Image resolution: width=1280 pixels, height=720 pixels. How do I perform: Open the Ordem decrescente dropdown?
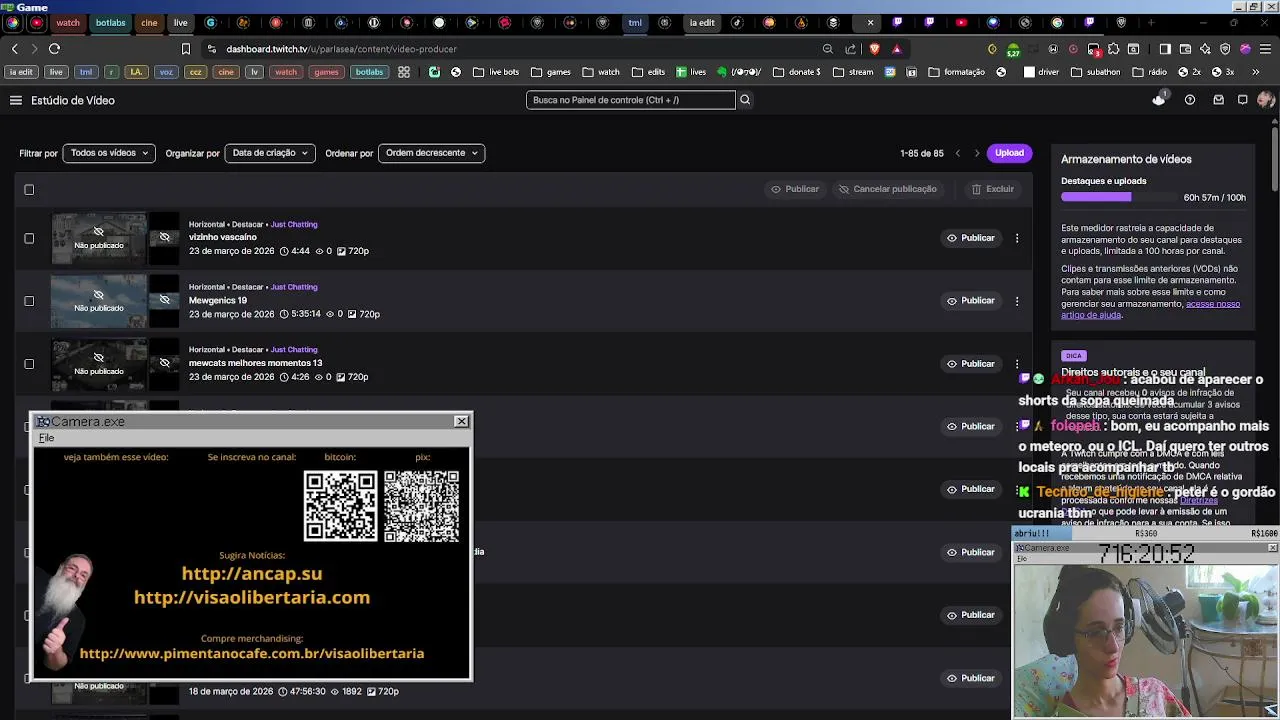click(431, 153)
